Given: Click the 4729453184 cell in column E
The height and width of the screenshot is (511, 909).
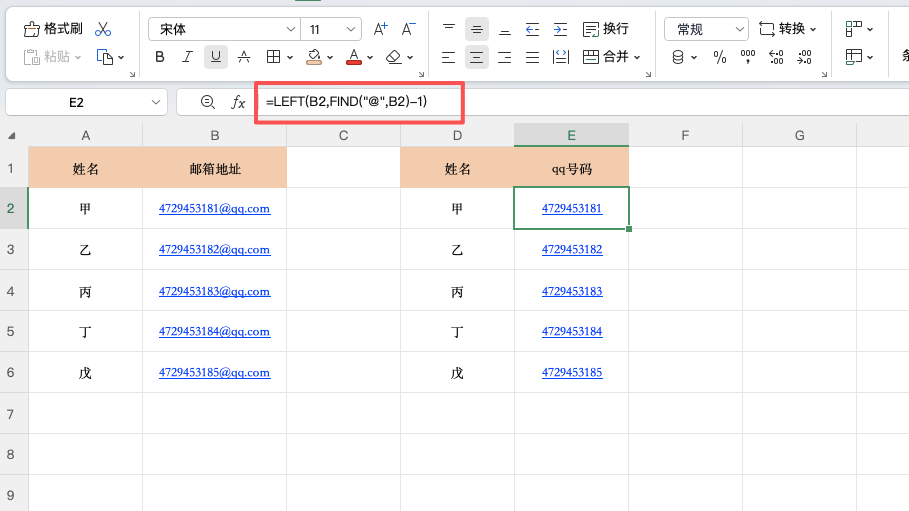Looking at the screenshot, I should click(x=572, y=331).
